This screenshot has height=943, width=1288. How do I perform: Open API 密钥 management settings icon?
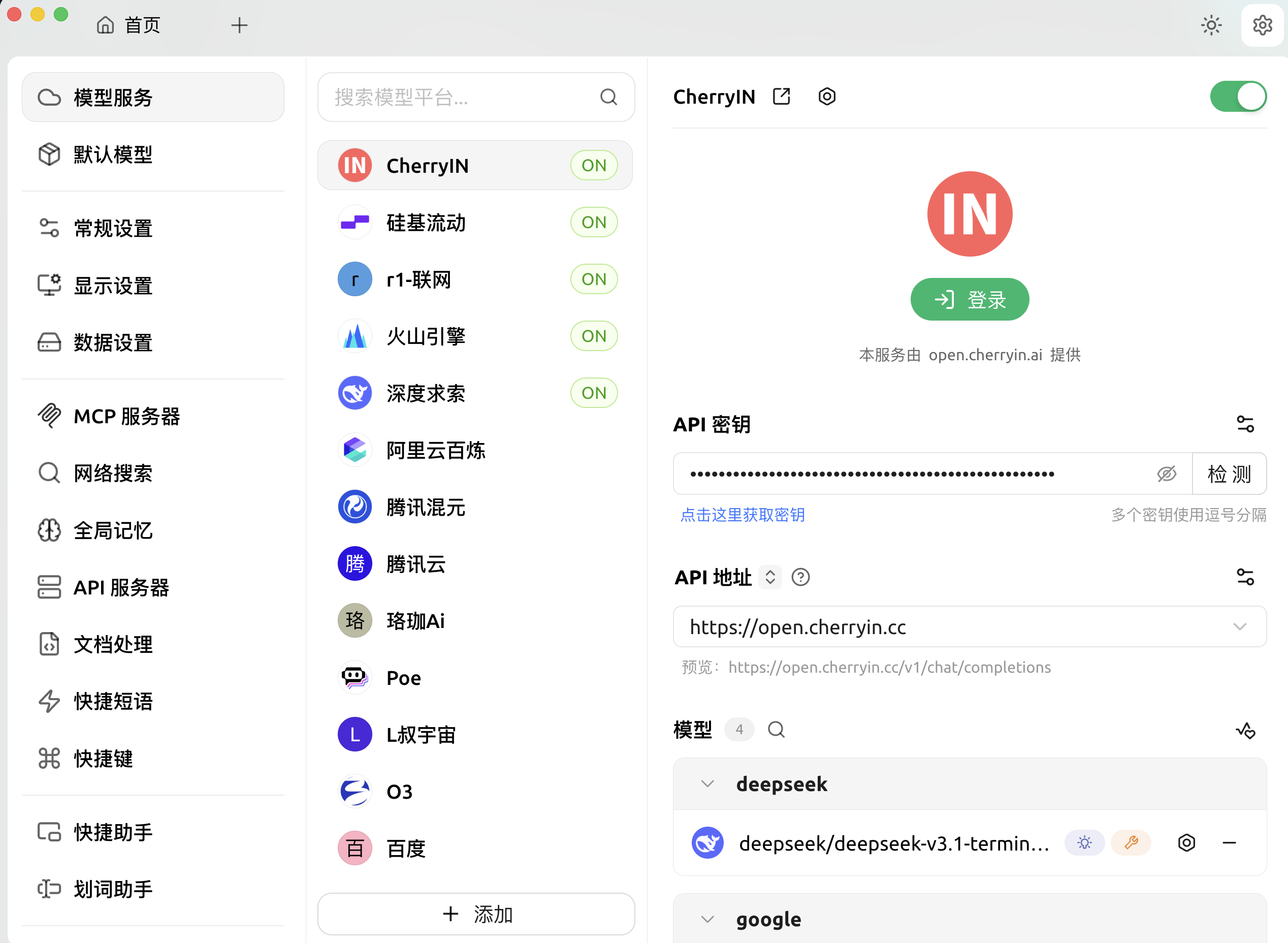[1245, 424]
